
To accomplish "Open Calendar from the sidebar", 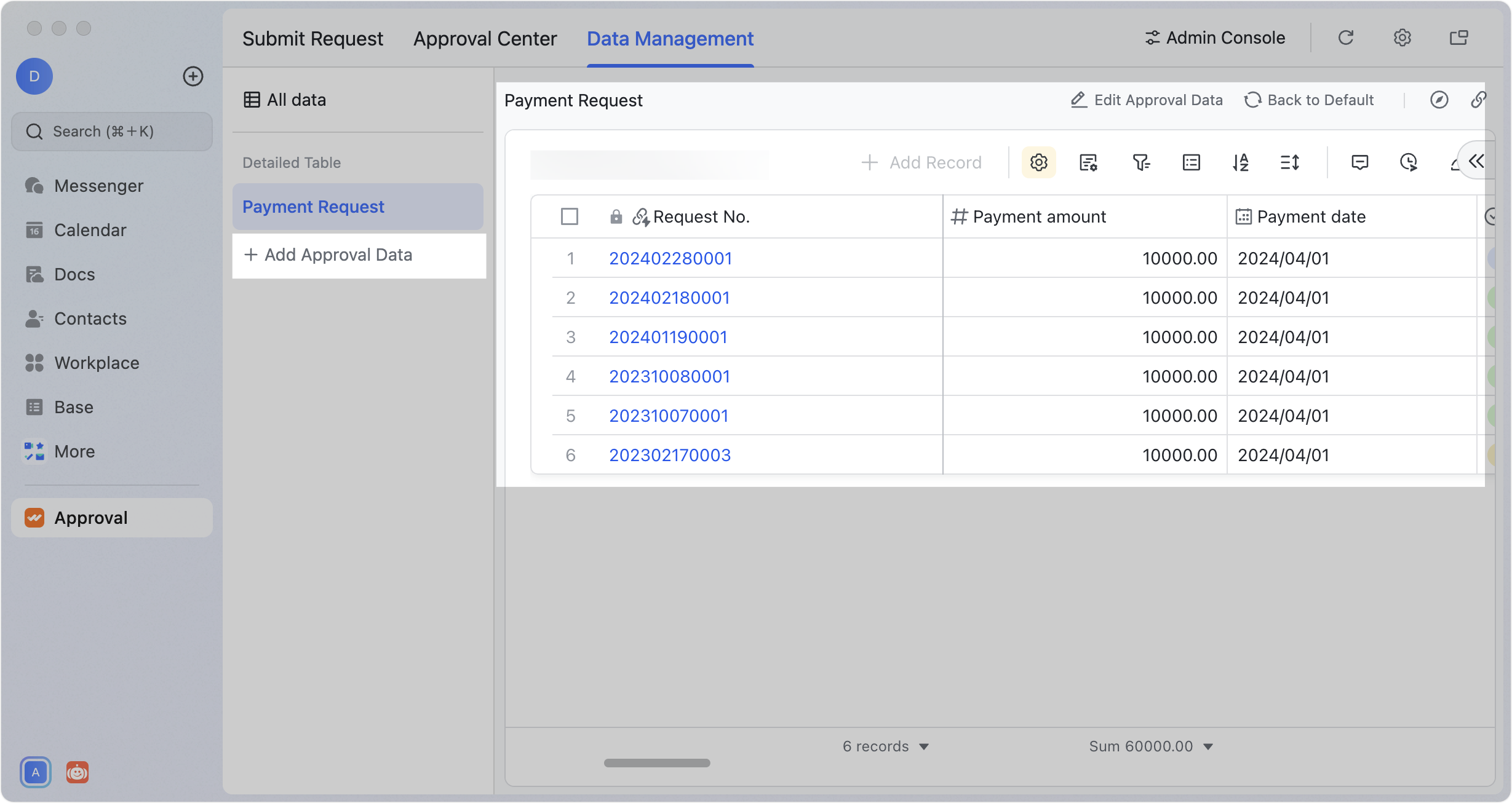I will pos(90,230).
